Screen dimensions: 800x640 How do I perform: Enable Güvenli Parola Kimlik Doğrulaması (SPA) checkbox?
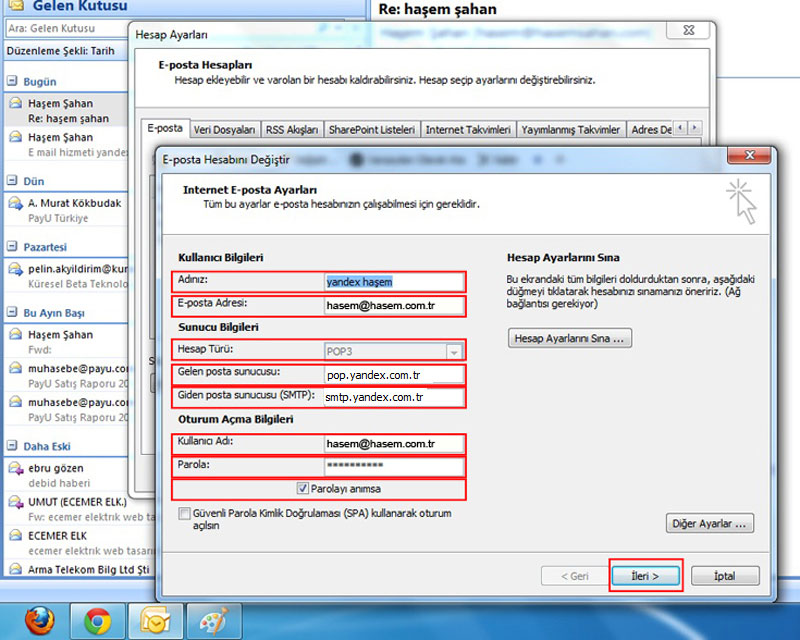pos(184,513)
